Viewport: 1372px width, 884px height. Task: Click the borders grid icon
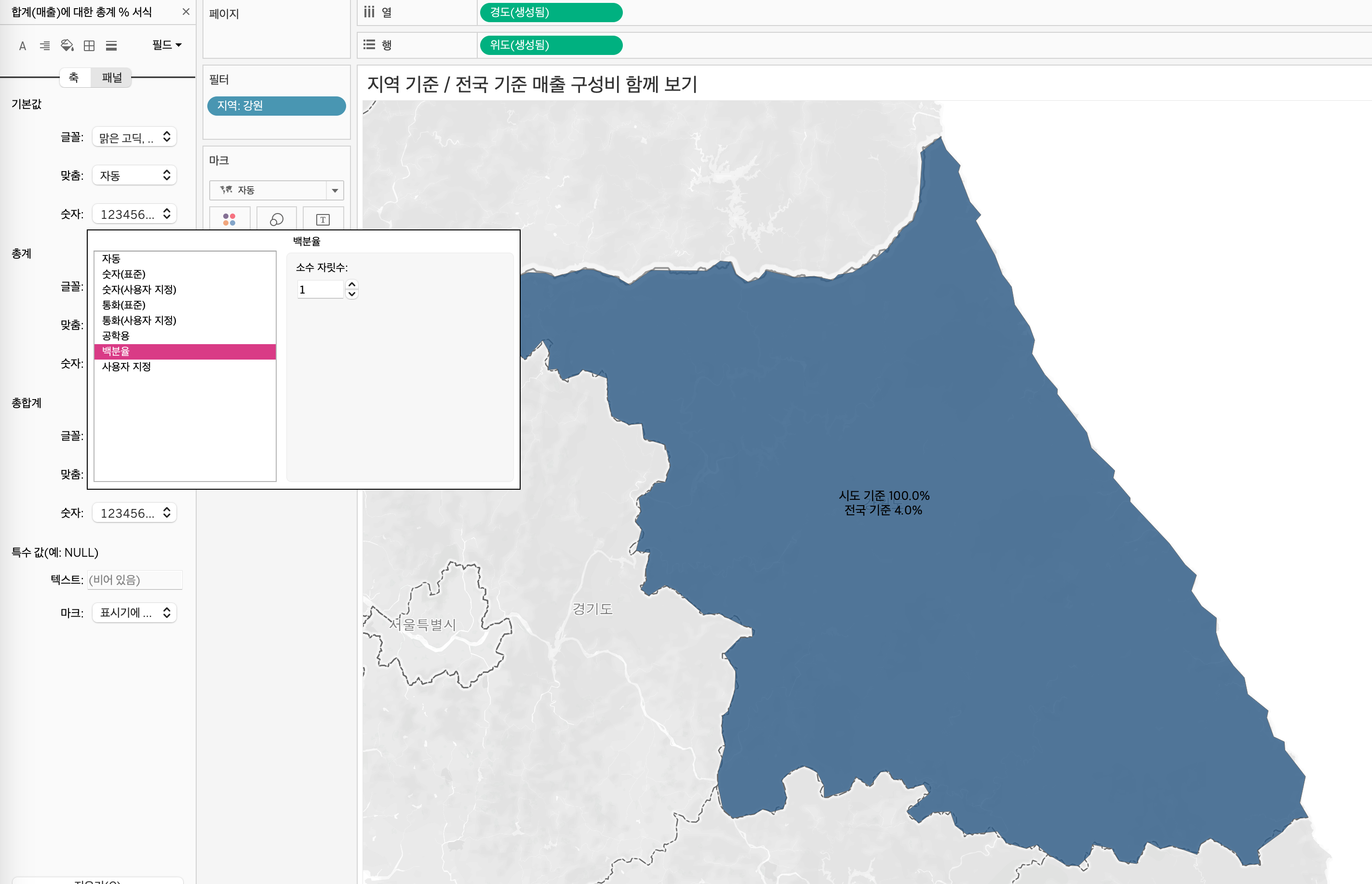pyautogui.click(x=89, y=46)
